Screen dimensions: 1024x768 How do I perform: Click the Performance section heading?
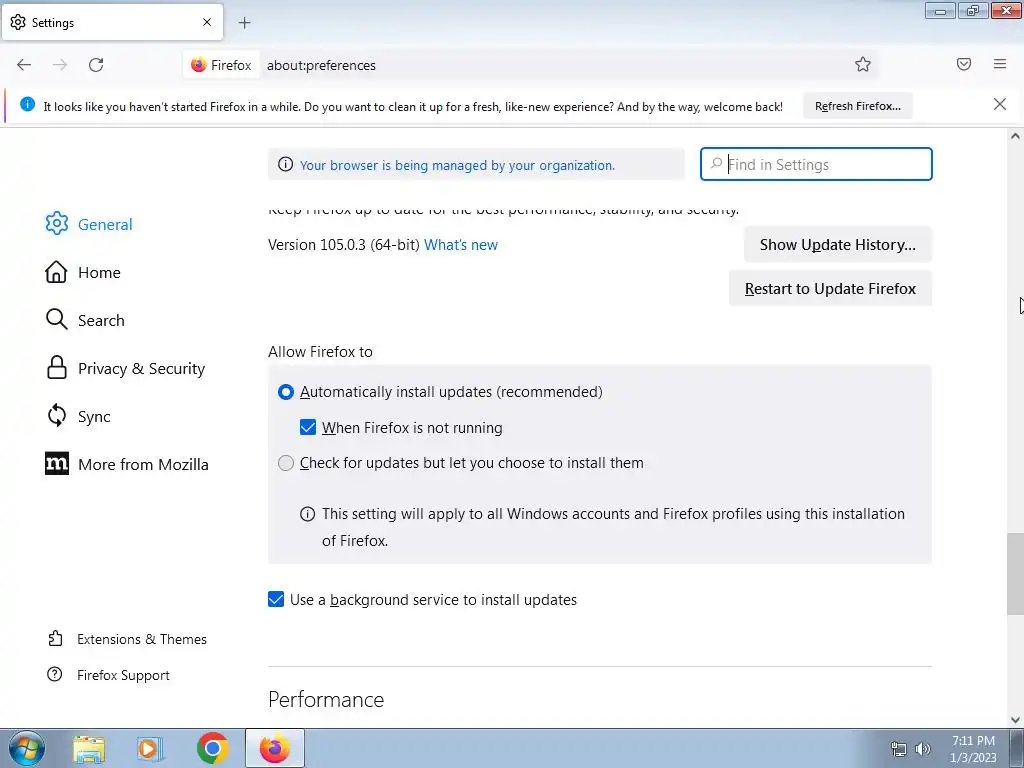326,699
